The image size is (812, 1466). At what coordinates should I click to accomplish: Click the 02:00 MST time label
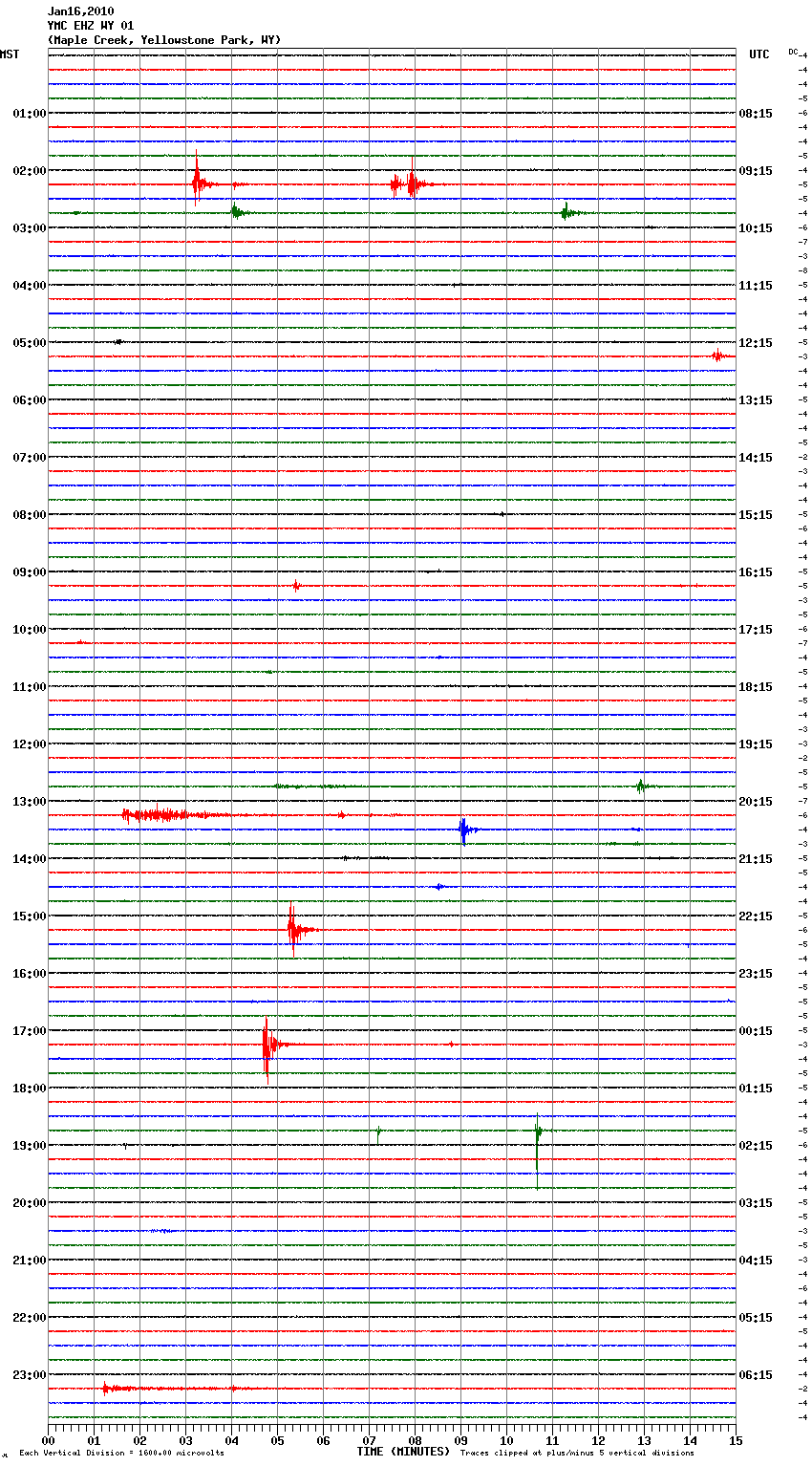click(x=30, y=171)
